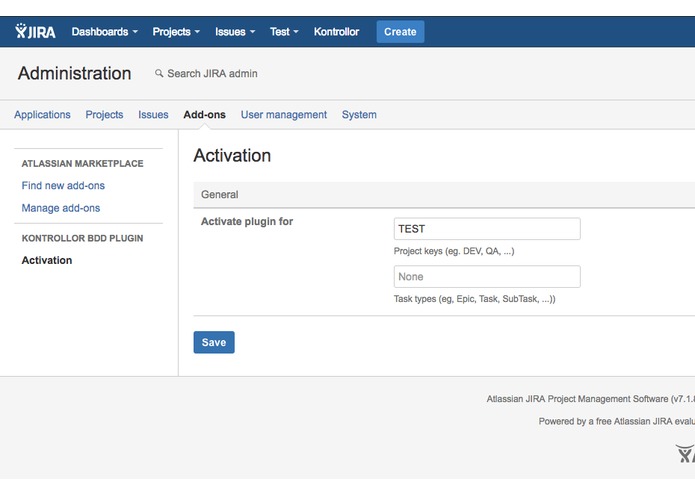Viewport: 695px width, 494px height.
Task: Focus the Search JIRA admin field
Action: click(x=212, y=74)
